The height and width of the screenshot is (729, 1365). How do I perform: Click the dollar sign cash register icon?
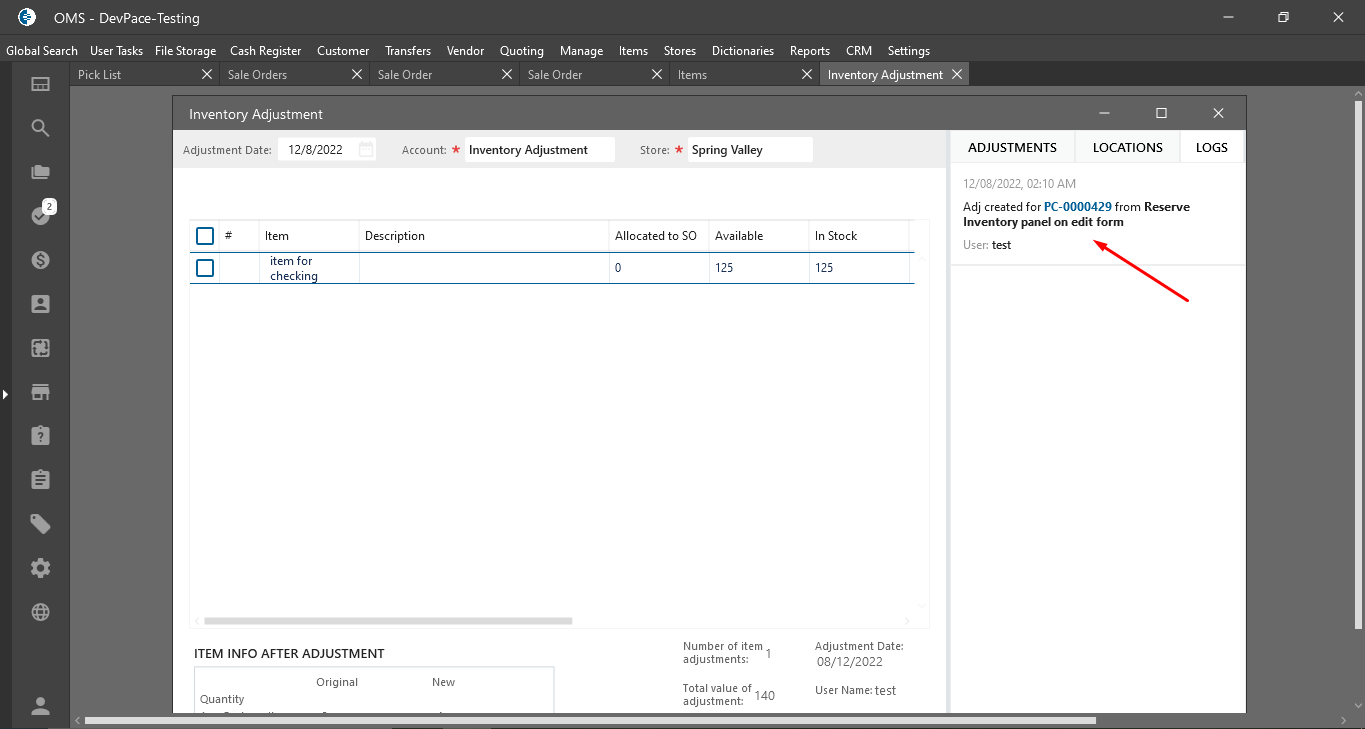click(x=40, y=260)
